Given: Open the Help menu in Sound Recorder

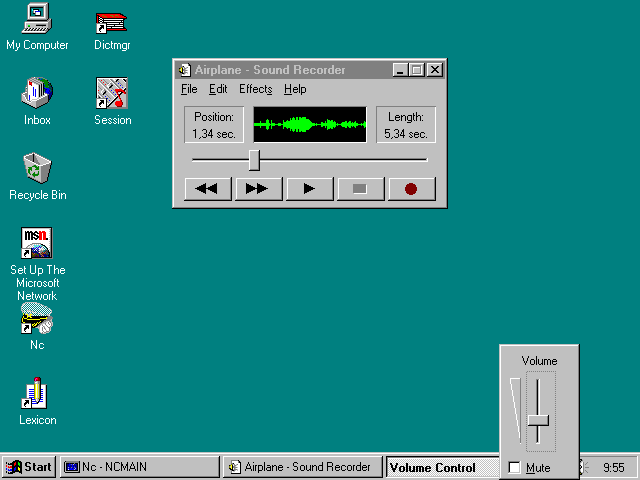Looking at the screenshot, I should (x=295, y=89).
